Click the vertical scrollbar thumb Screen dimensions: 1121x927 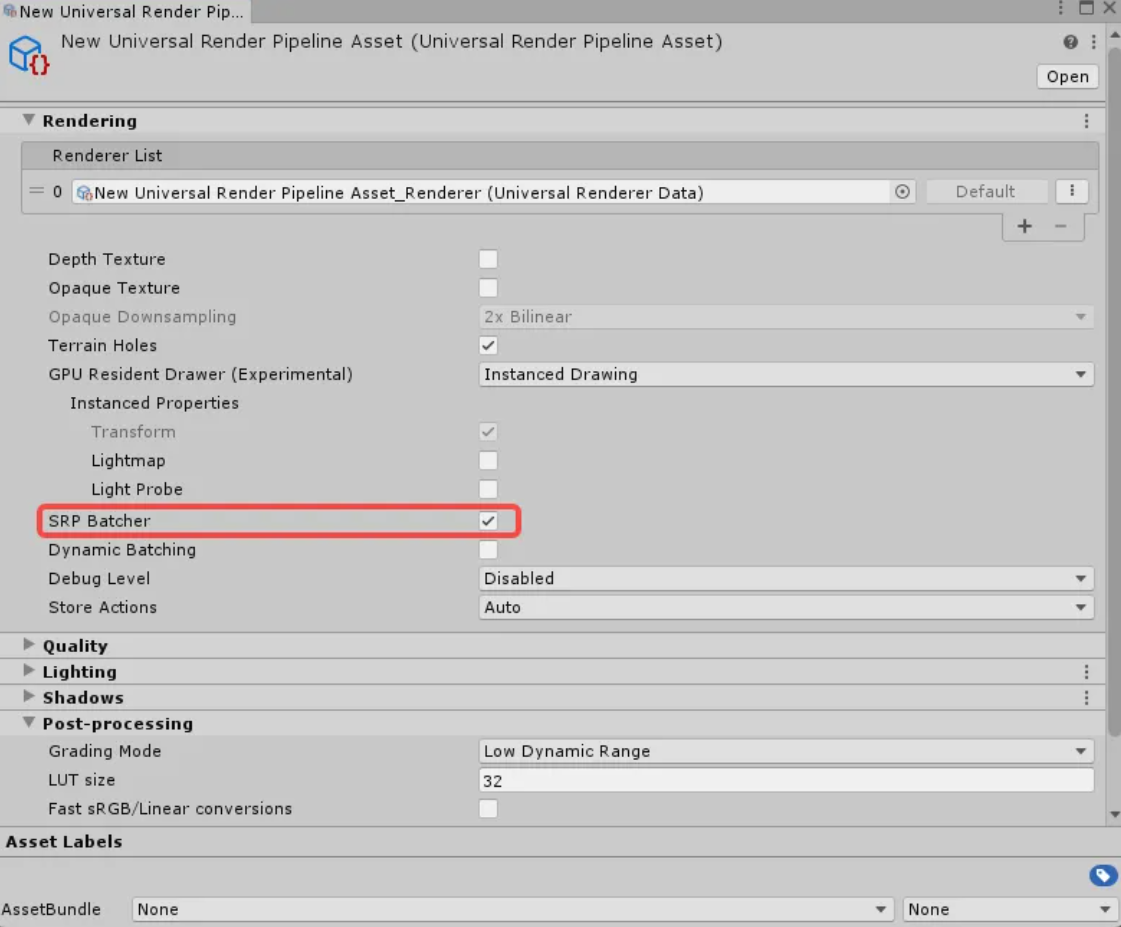1114,390
